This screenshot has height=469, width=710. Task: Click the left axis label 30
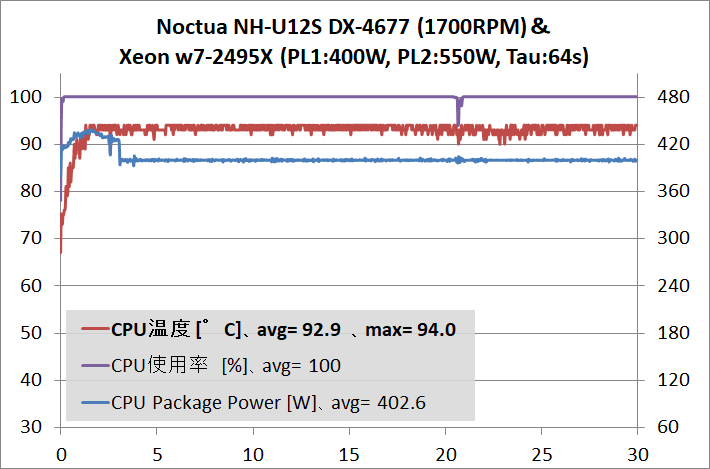[x=31, y=427]
